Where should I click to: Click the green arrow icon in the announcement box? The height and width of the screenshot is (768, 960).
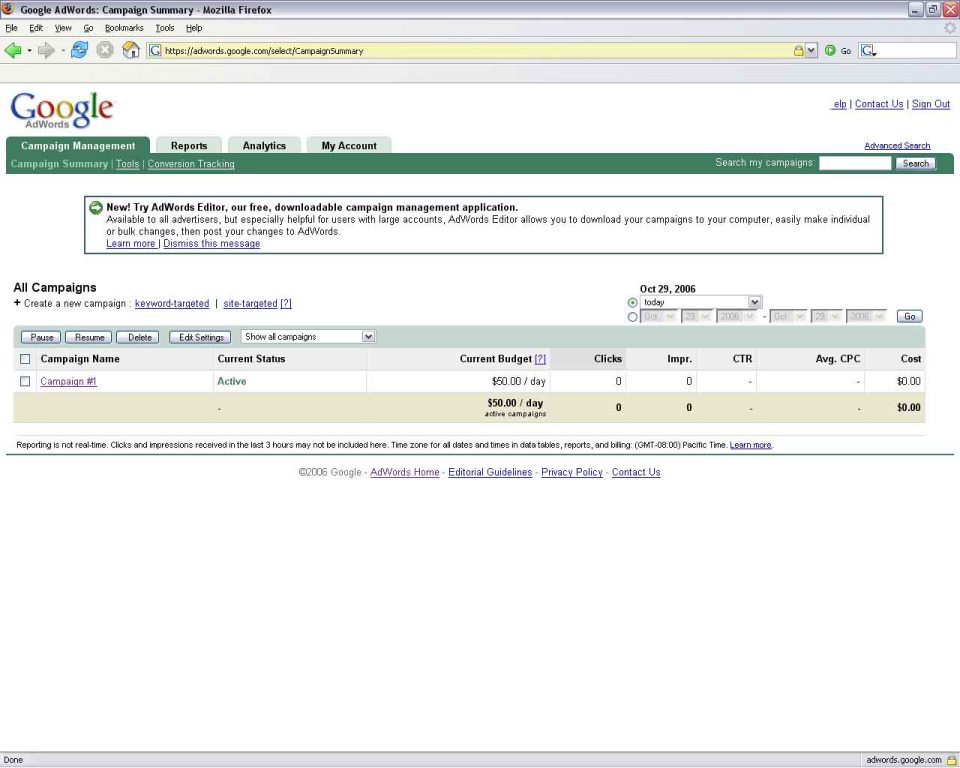[x=96, y=208]
